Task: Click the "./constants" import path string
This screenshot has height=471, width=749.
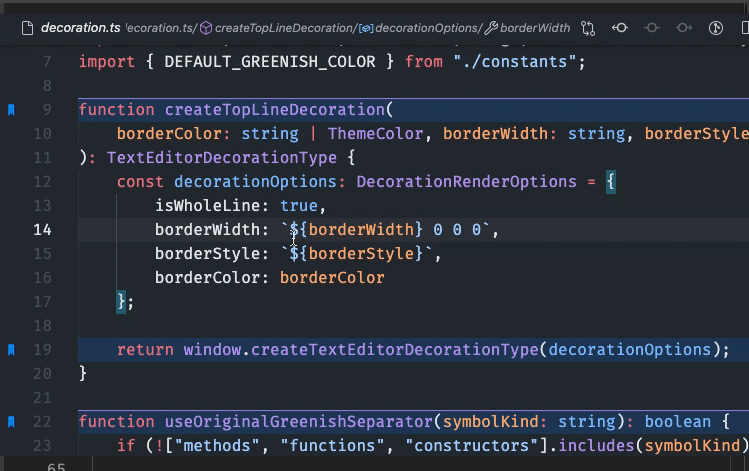Action: click(x=515, y=62)
